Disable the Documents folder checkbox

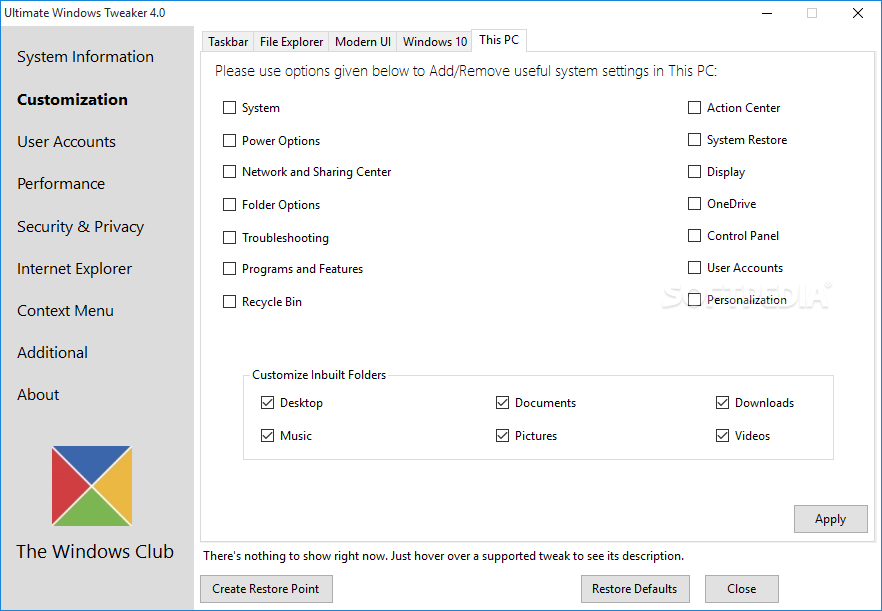point(502,403)
